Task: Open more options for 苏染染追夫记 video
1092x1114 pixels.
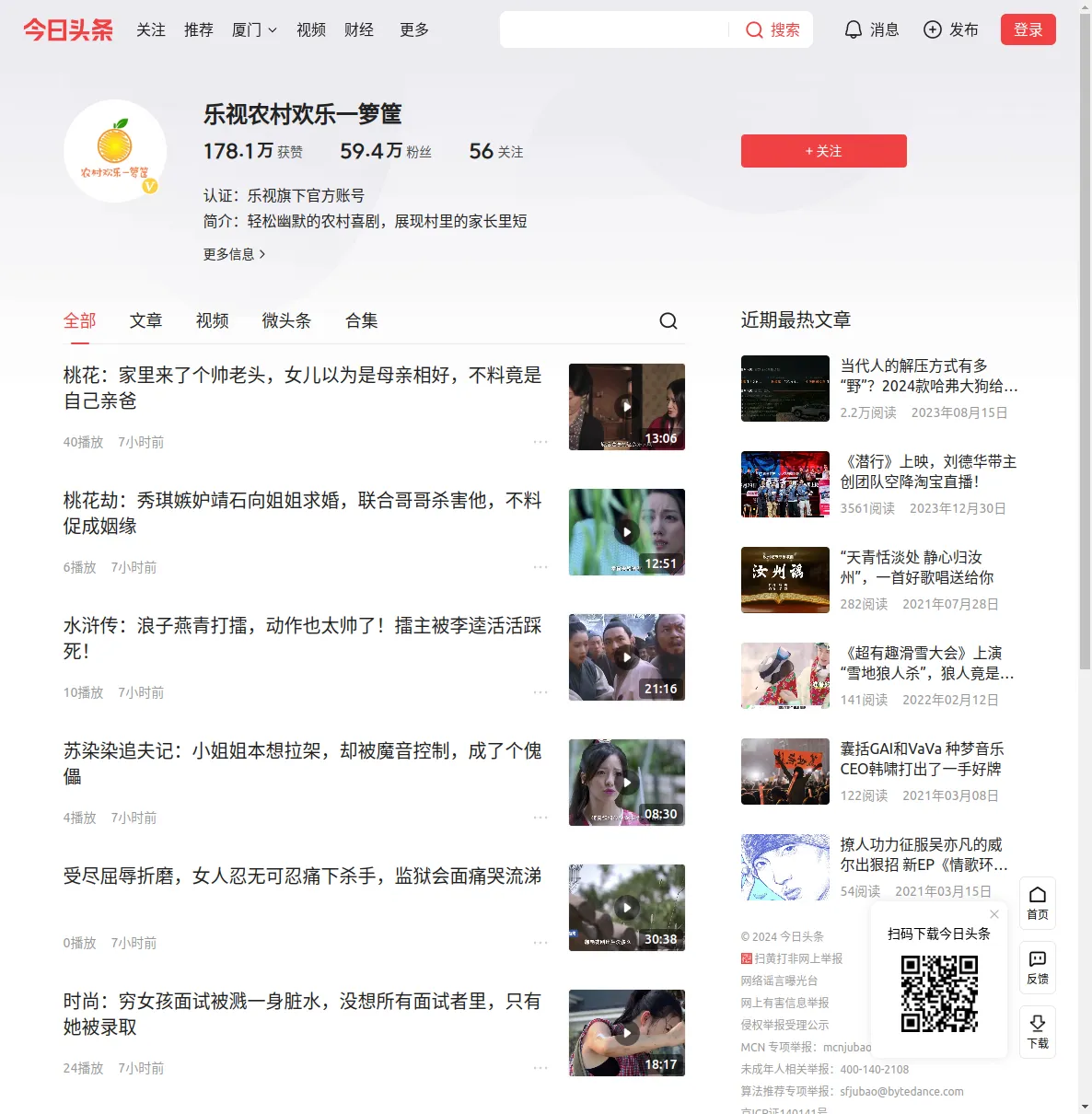Action: coord(540,818)
